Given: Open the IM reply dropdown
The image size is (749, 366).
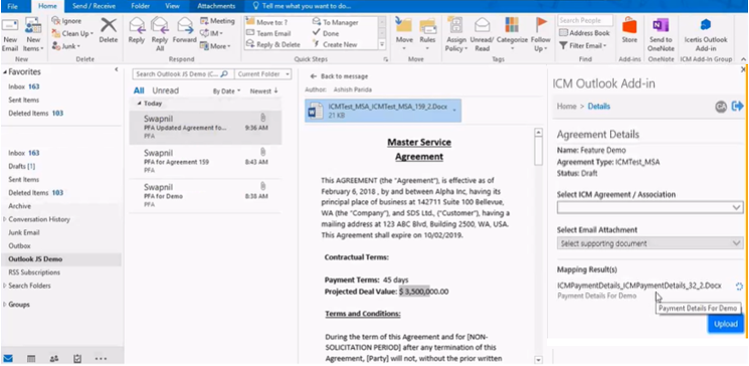Looking at the screenshot, I should 211,33.
